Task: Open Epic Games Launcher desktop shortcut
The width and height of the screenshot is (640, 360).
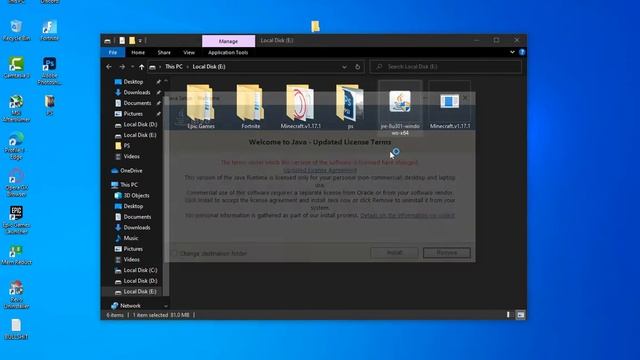Action: (16, 220)
